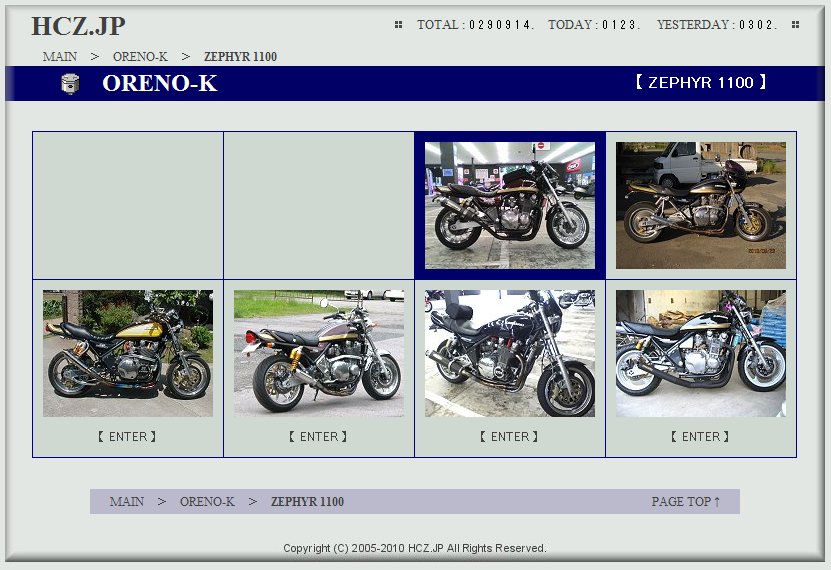This screenshot has height=570, width=831.
Task: Open the yellow-tank Zephyr garden photo
Action: (x=128, y=353)
